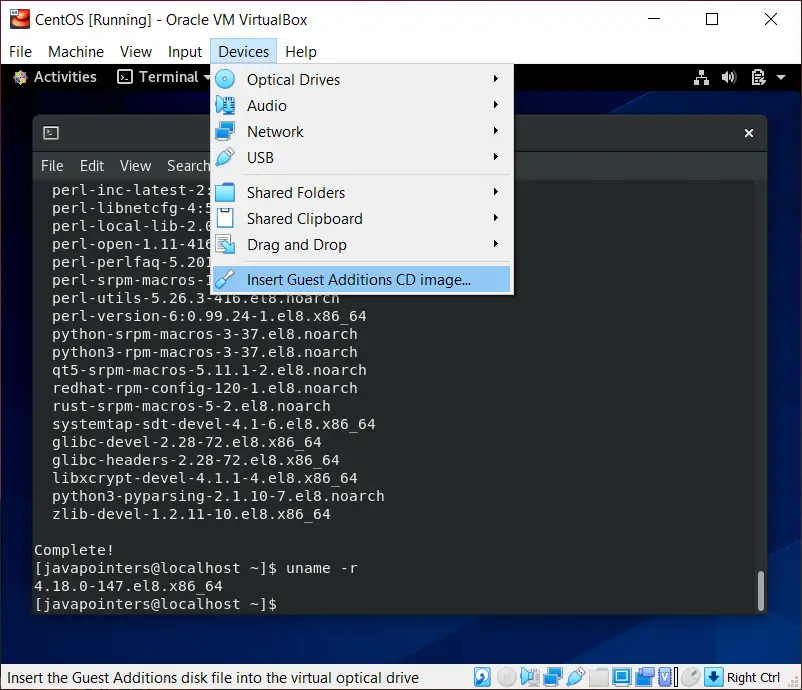
Task: Open the system tray dropdown arrow
Action: (781, 78)
